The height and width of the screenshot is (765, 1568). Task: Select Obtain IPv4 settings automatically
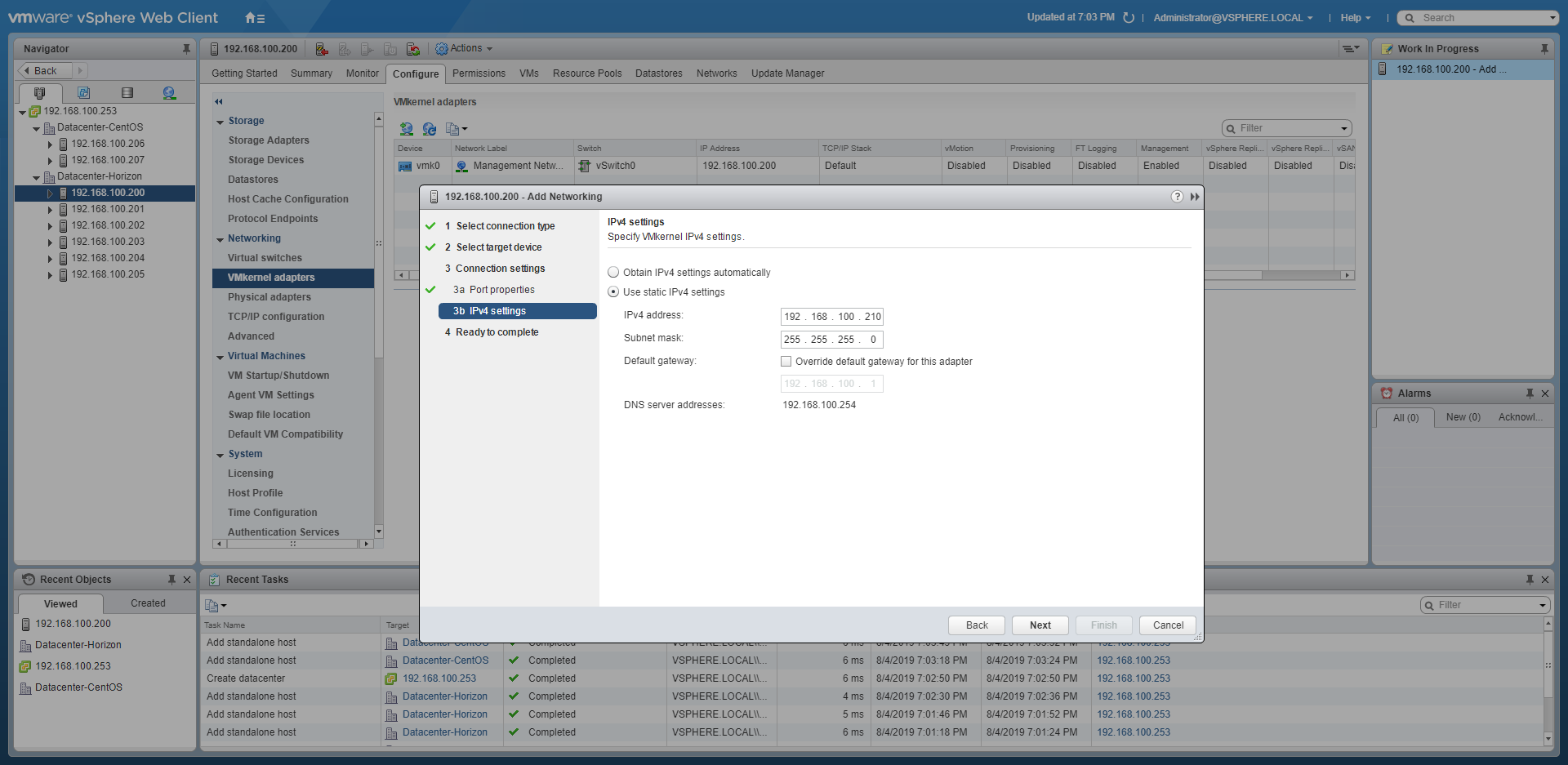(613, 273)
